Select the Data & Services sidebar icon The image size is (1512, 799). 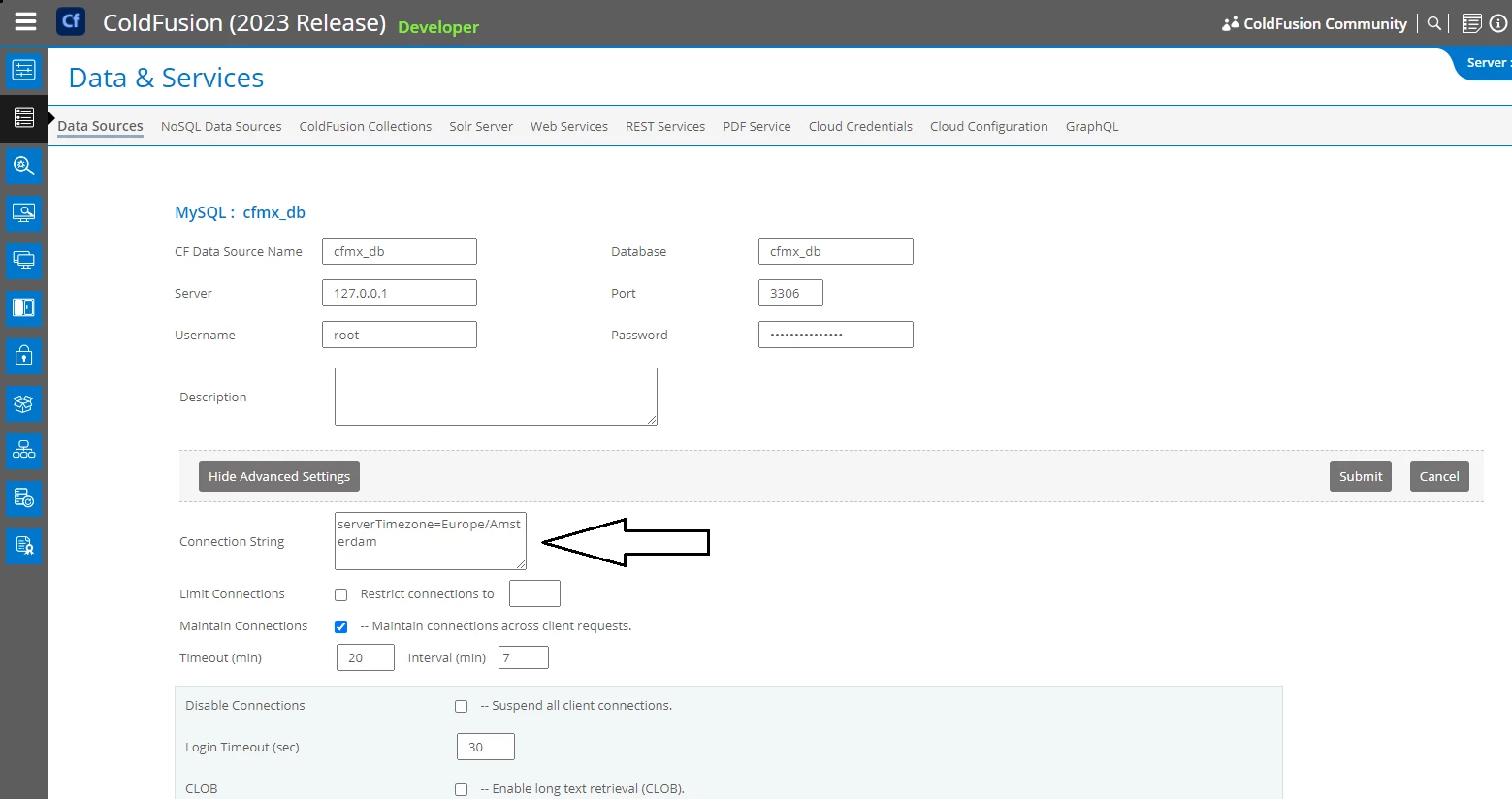point(23,117)
